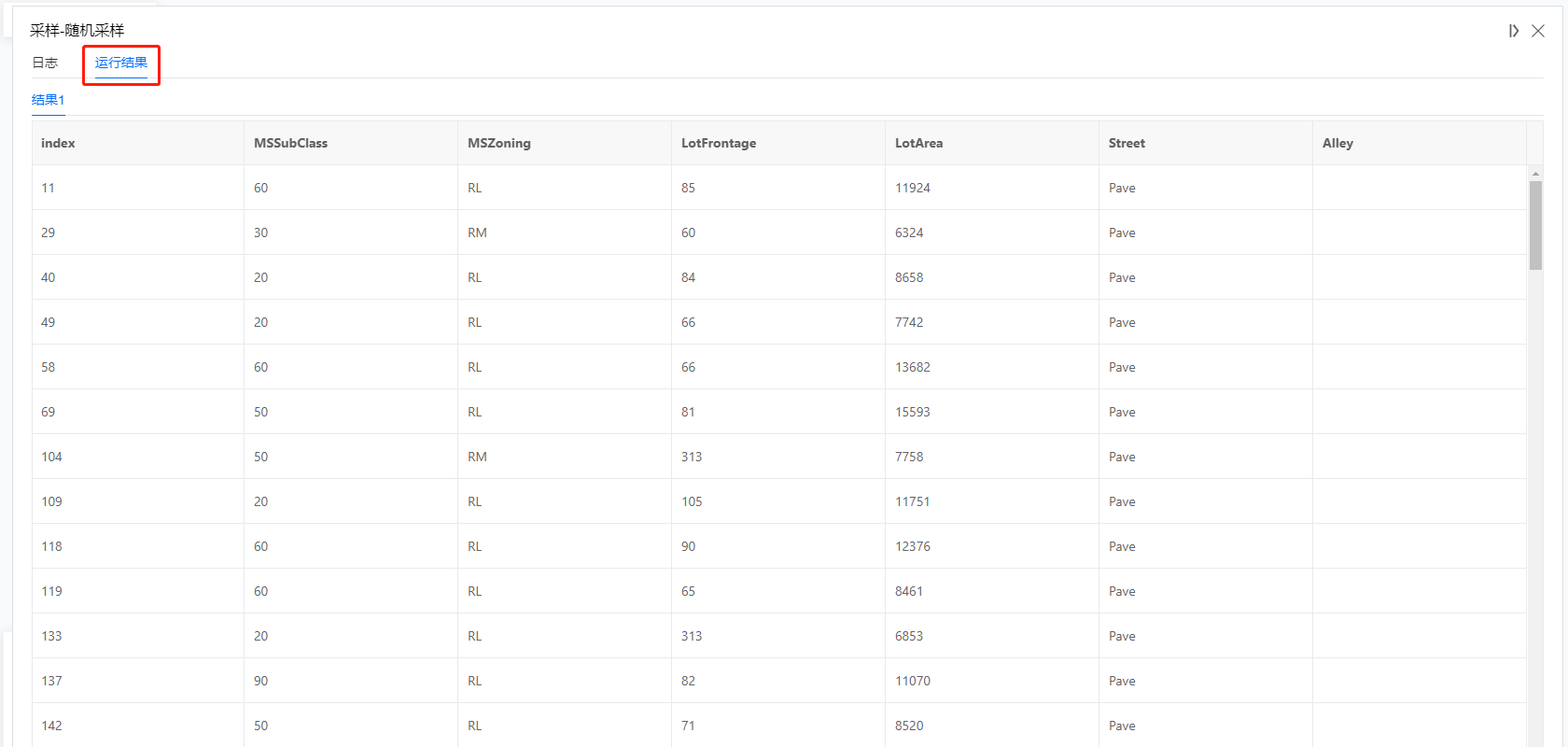Click Street Pave in row 11
1568x747 pixels.
(x=1122, y=188)
